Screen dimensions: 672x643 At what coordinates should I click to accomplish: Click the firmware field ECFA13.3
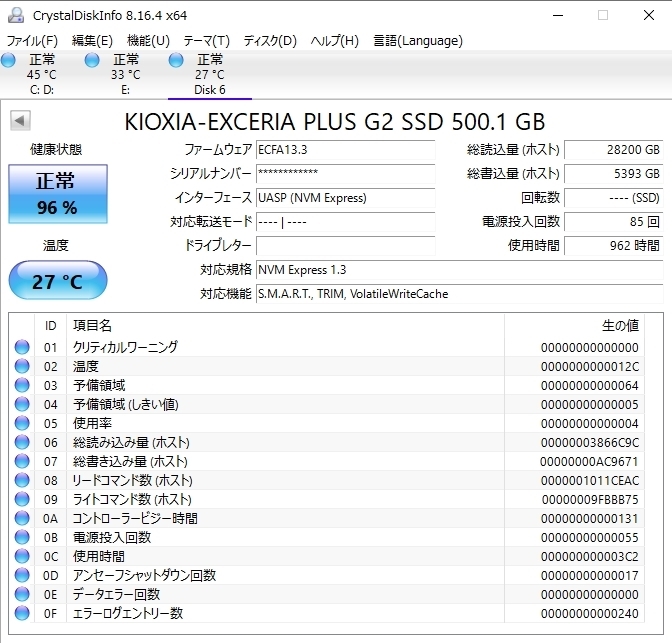tap(345, 150)
